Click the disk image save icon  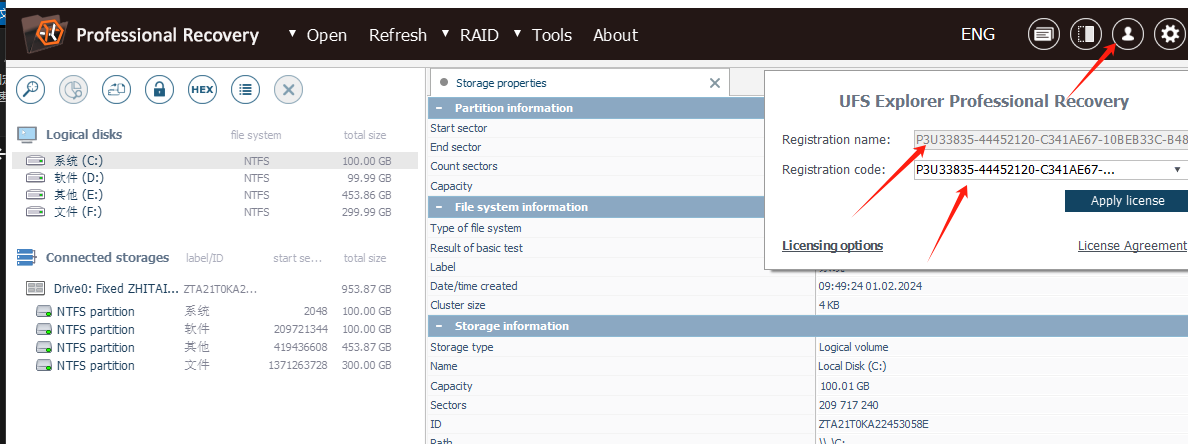click(x=117, y=90)
